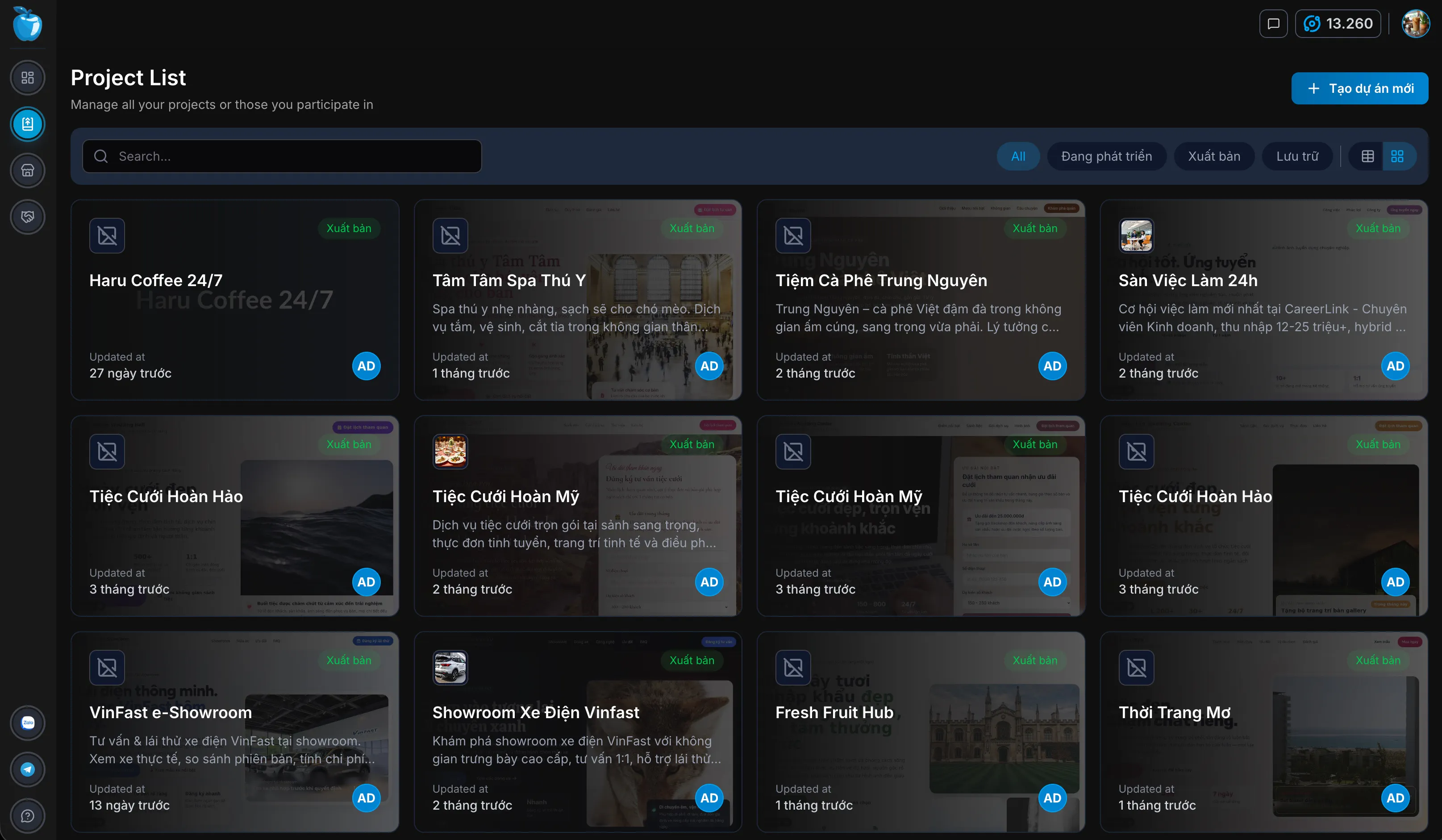
Task: Filter by Đang phát triển
Action: pos(1106,156)
